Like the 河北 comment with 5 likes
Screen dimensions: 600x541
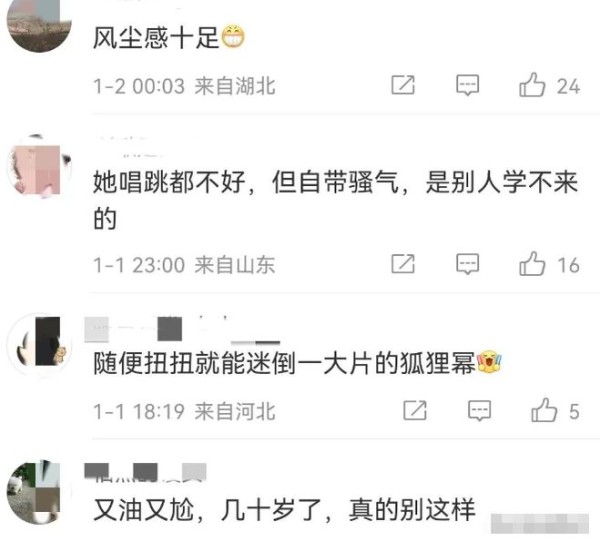[544, 410]
